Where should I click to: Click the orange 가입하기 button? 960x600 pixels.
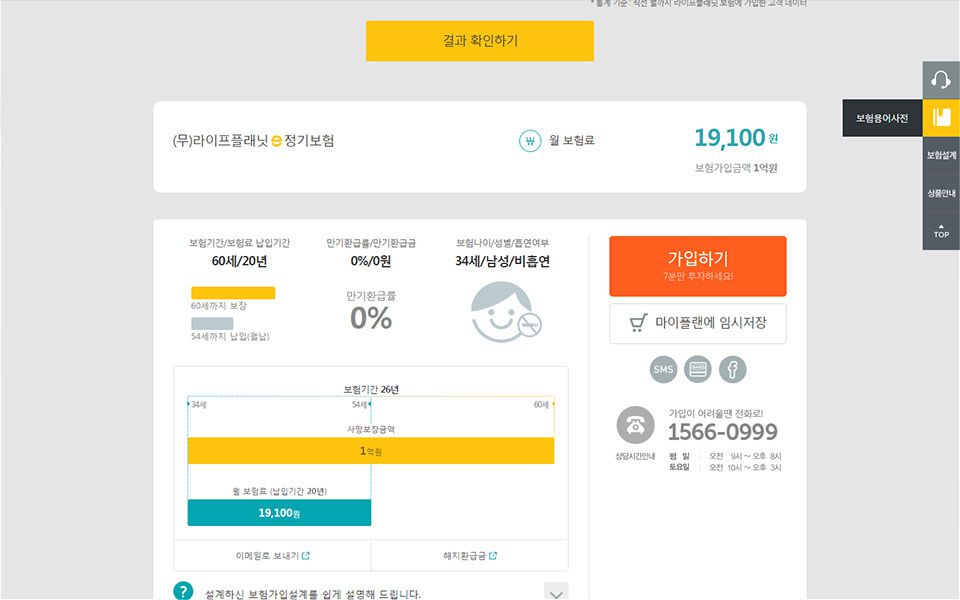[697, 265]
